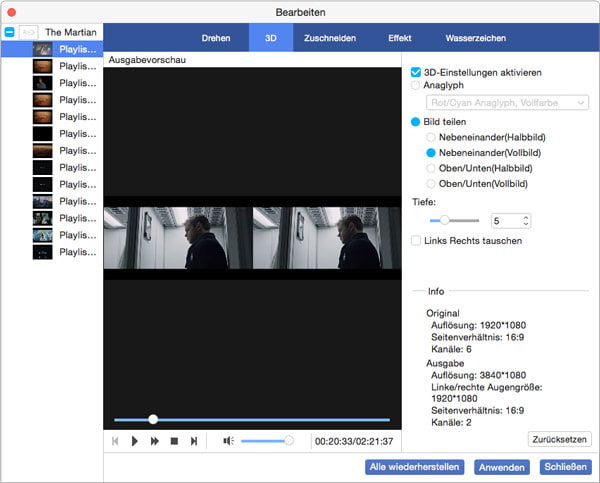Collapse The Martian tree with minus icon
This screenshot has width=600, height=483.
[x=10, y=32]
